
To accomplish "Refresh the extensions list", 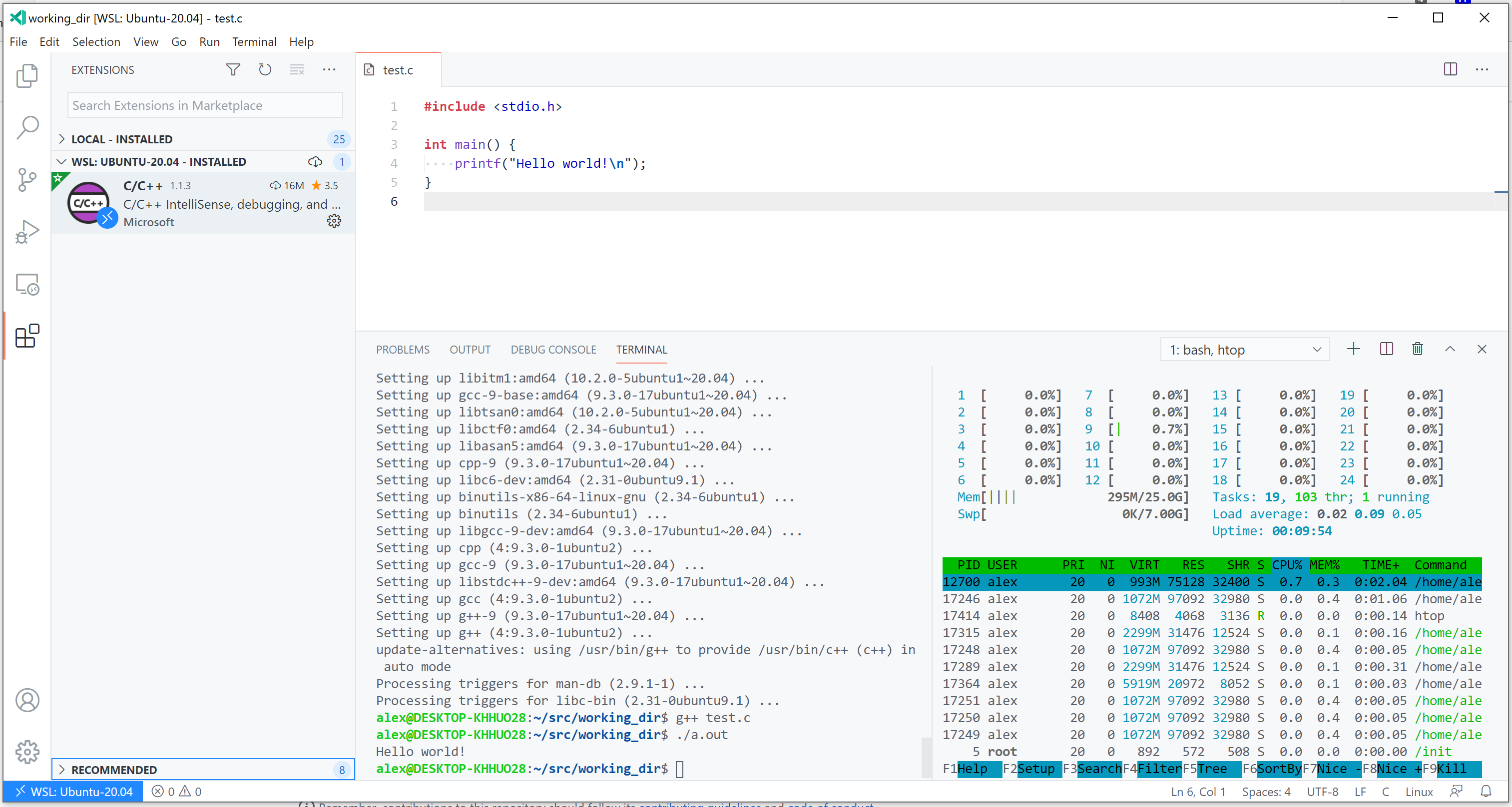I will coord(265,69).
